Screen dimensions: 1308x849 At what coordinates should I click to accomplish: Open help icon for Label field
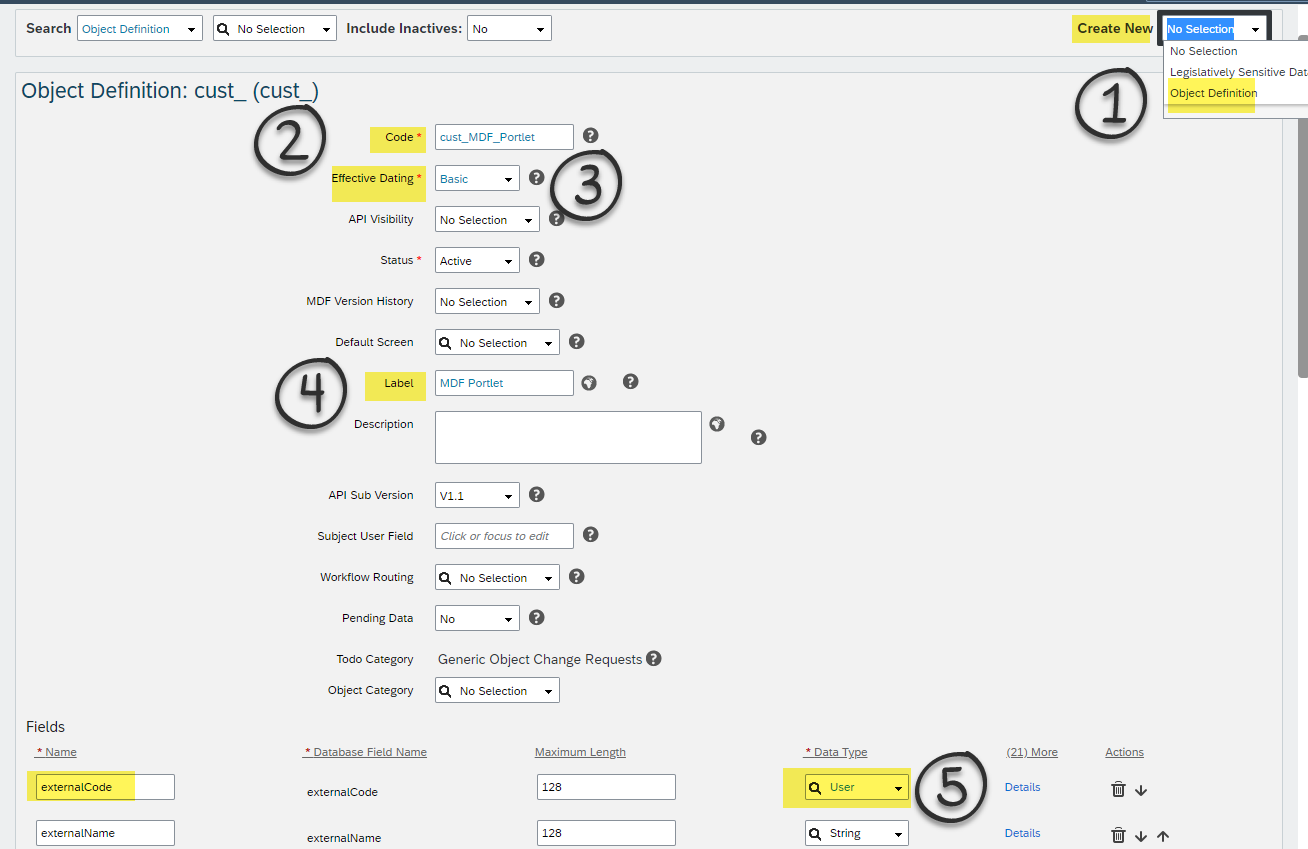[x=631, y=381]
